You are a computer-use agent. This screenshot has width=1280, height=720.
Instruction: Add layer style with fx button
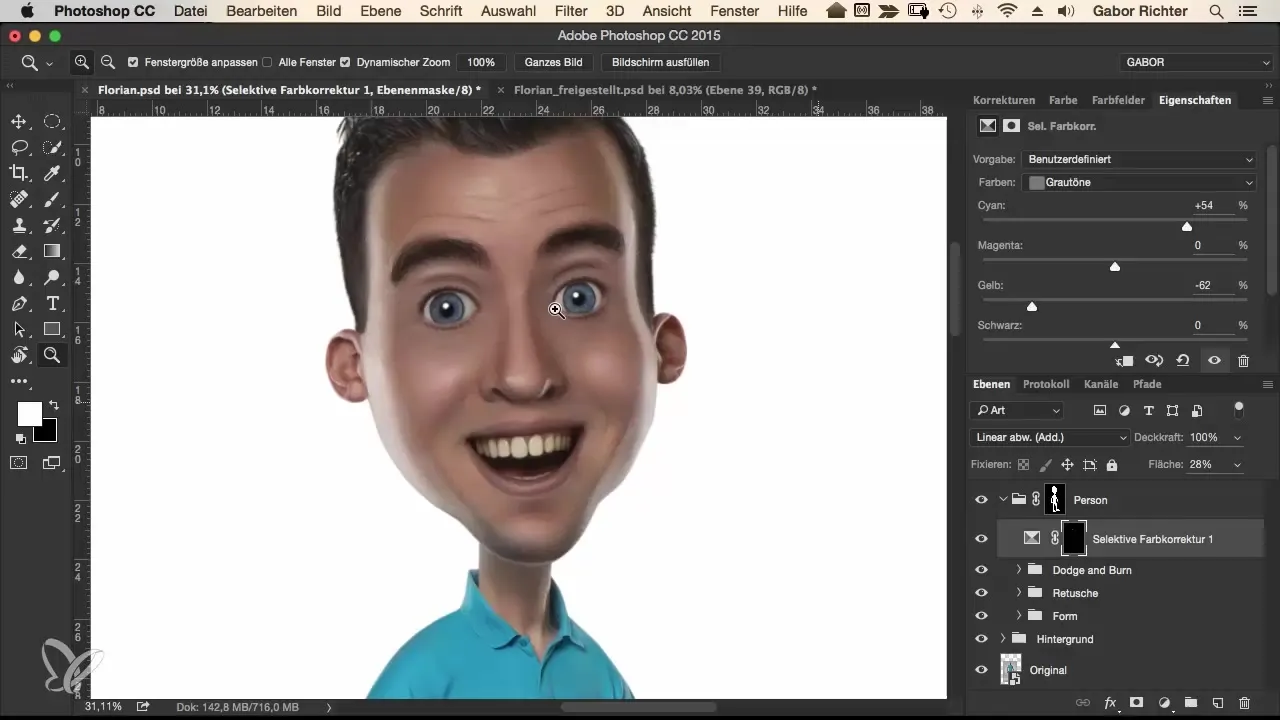click(x=1110, y=703)
